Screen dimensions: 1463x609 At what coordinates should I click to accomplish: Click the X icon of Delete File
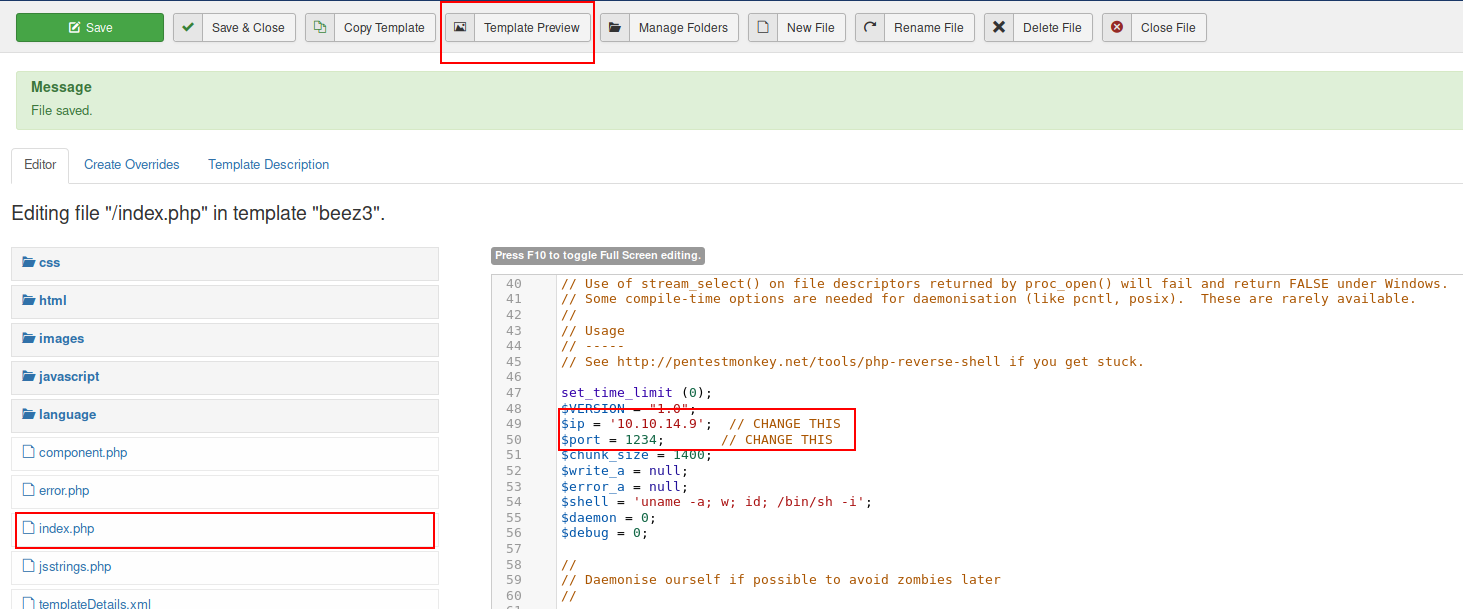pos(998,28)
